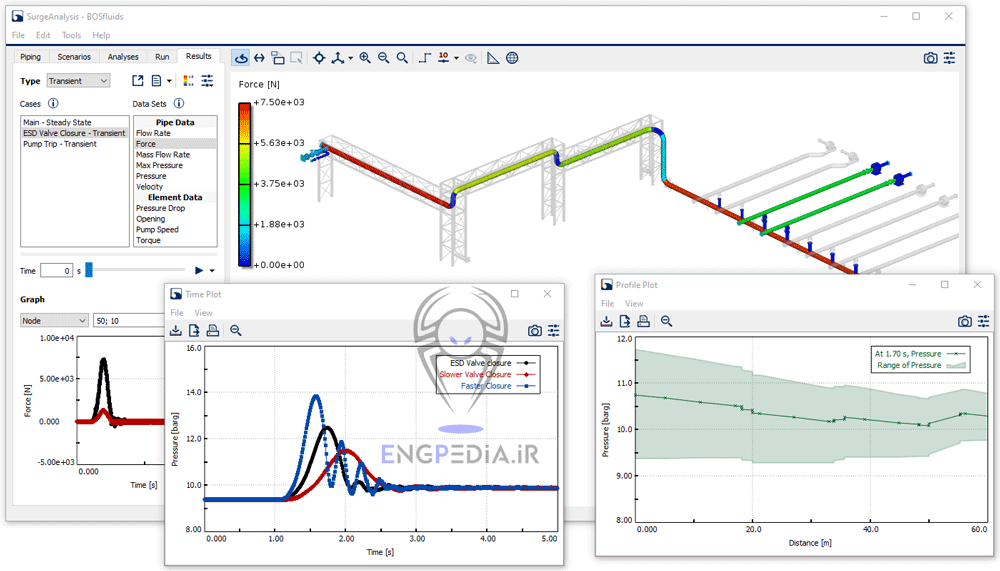
Task: Show info for Data Sets
Action: (179, 103)
